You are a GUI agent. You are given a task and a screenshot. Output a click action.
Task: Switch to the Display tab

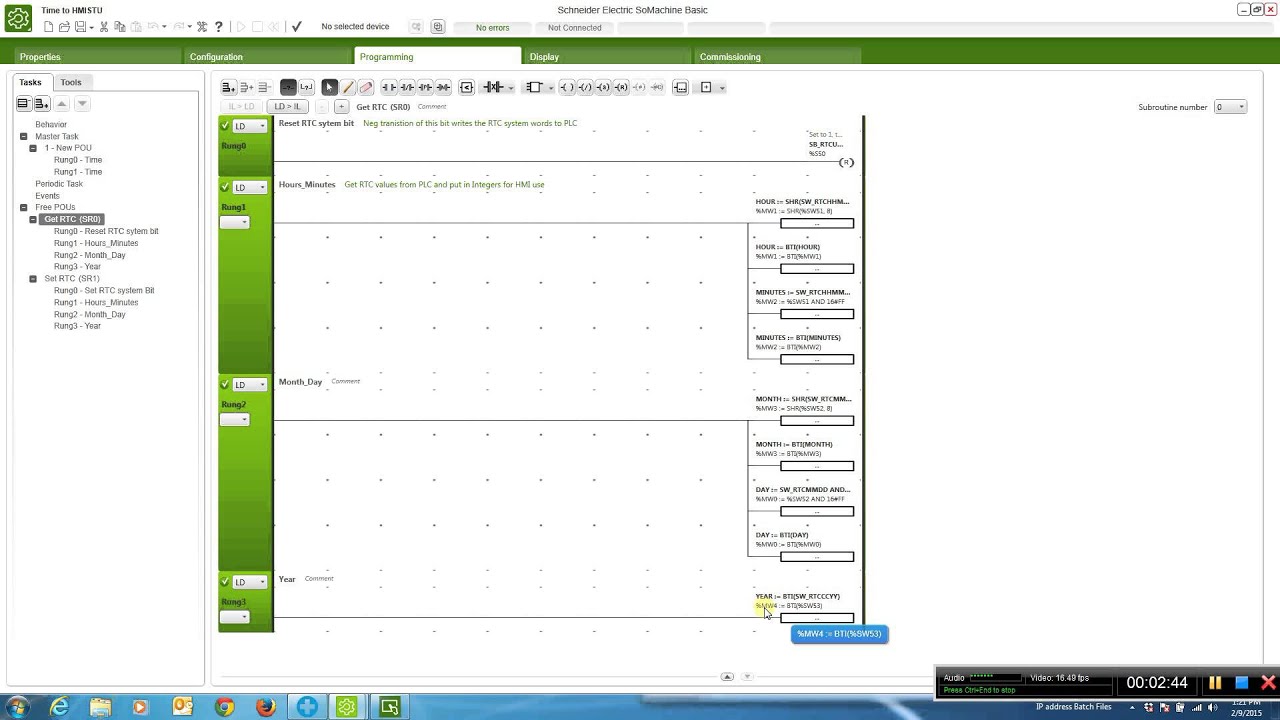(608, 57)
